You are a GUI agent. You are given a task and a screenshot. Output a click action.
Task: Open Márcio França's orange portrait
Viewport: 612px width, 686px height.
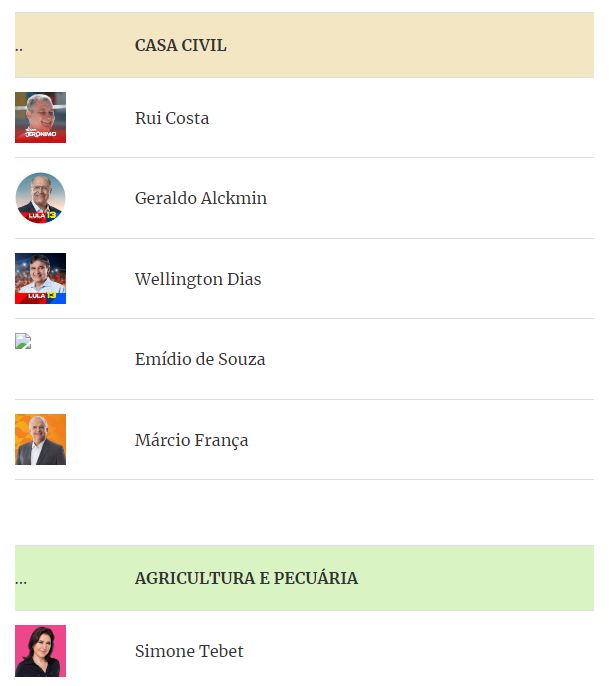coord(40,439)
